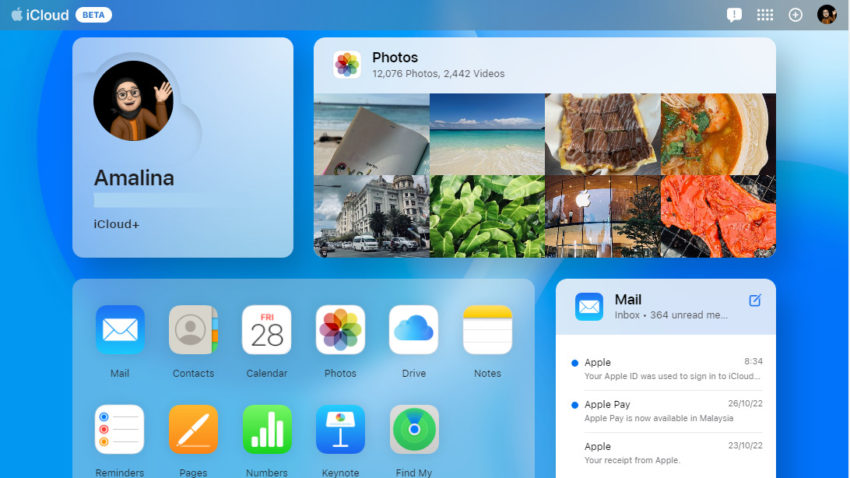850x478 pixels.
Task: Click the feedback speech bubble icon
Action: pyautogui.click(x=734, y=15)
